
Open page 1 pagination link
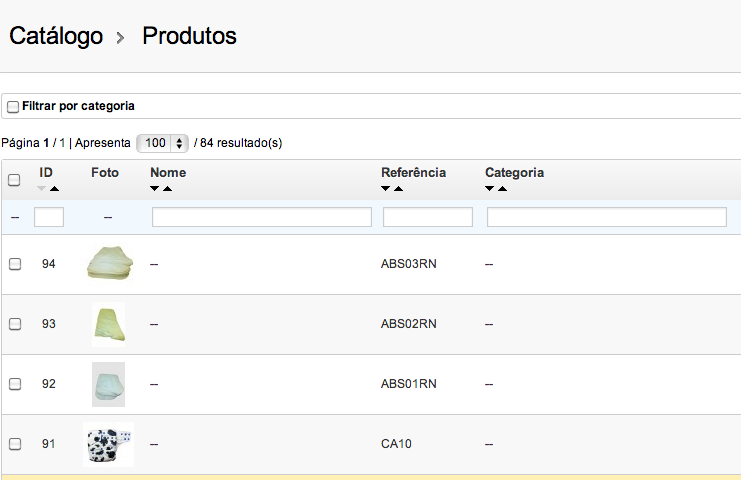62,143
